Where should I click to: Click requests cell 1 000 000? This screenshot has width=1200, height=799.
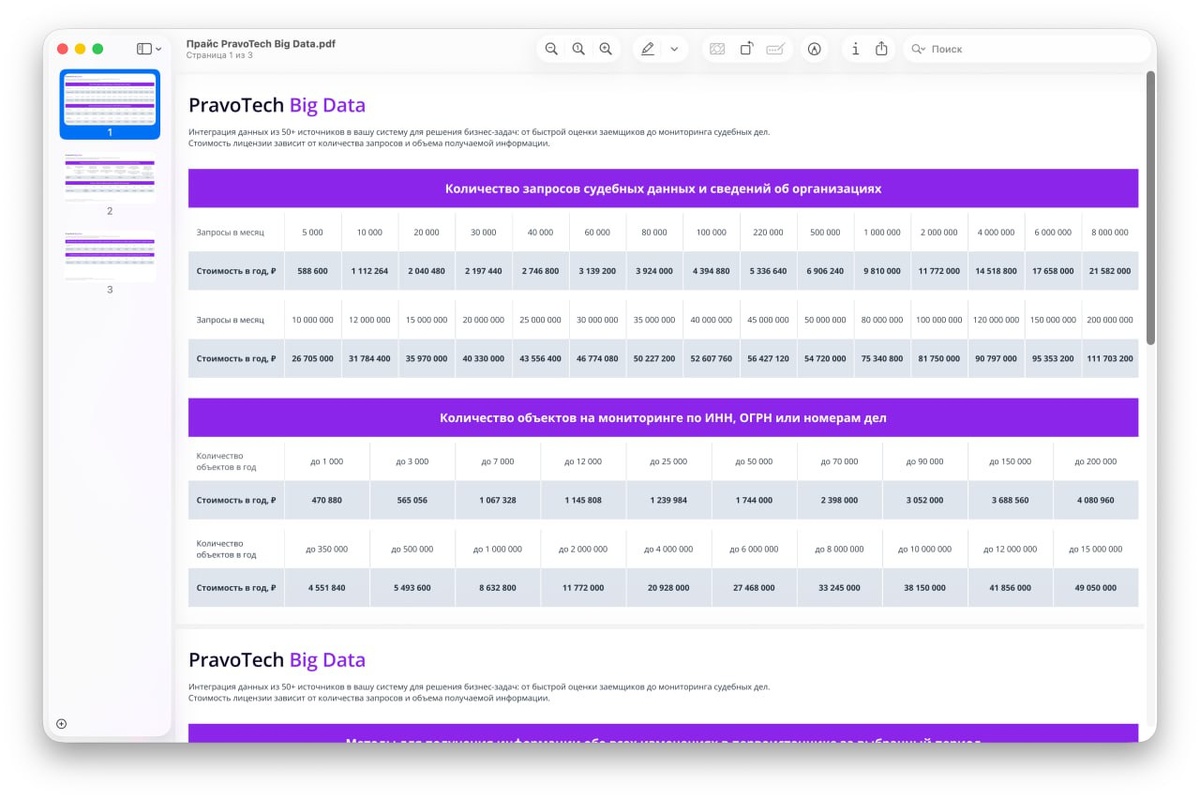point(882,232)
